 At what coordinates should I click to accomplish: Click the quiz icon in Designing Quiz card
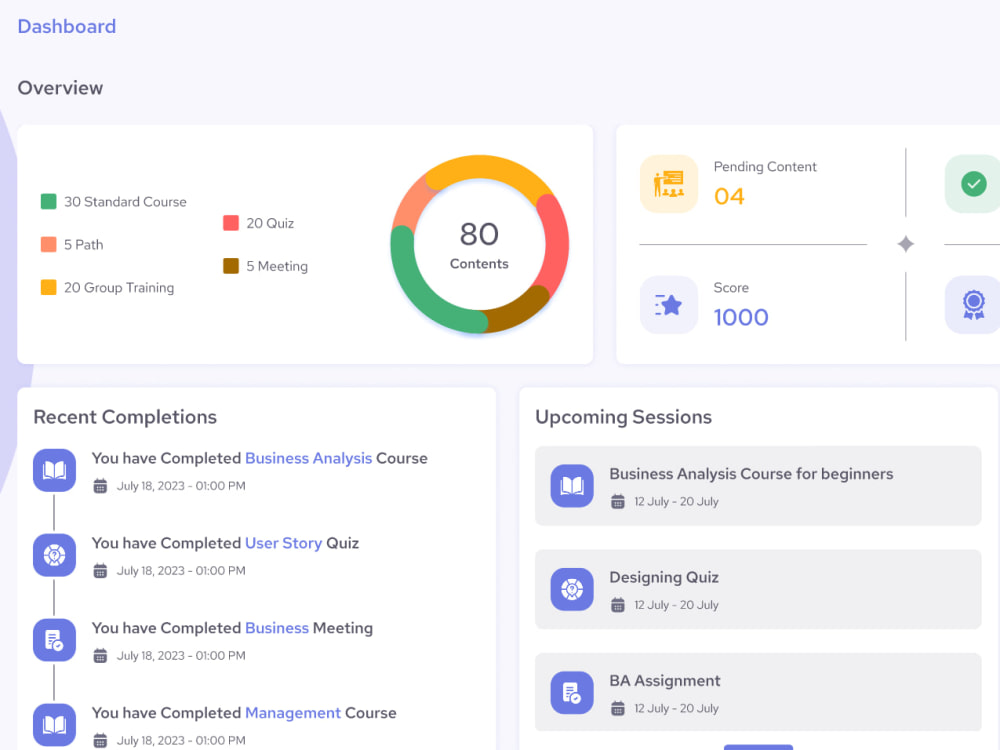pos(572,589)
